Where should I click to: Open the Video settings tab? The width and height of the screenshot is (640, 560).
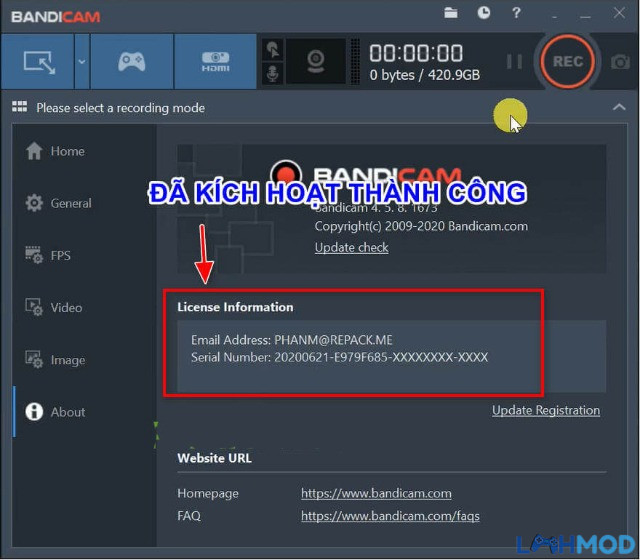84,307
